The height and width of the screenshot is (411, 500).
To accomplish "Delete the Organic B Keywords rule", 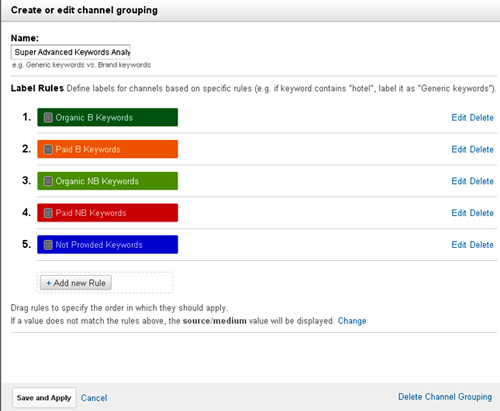I will point(481,118).
